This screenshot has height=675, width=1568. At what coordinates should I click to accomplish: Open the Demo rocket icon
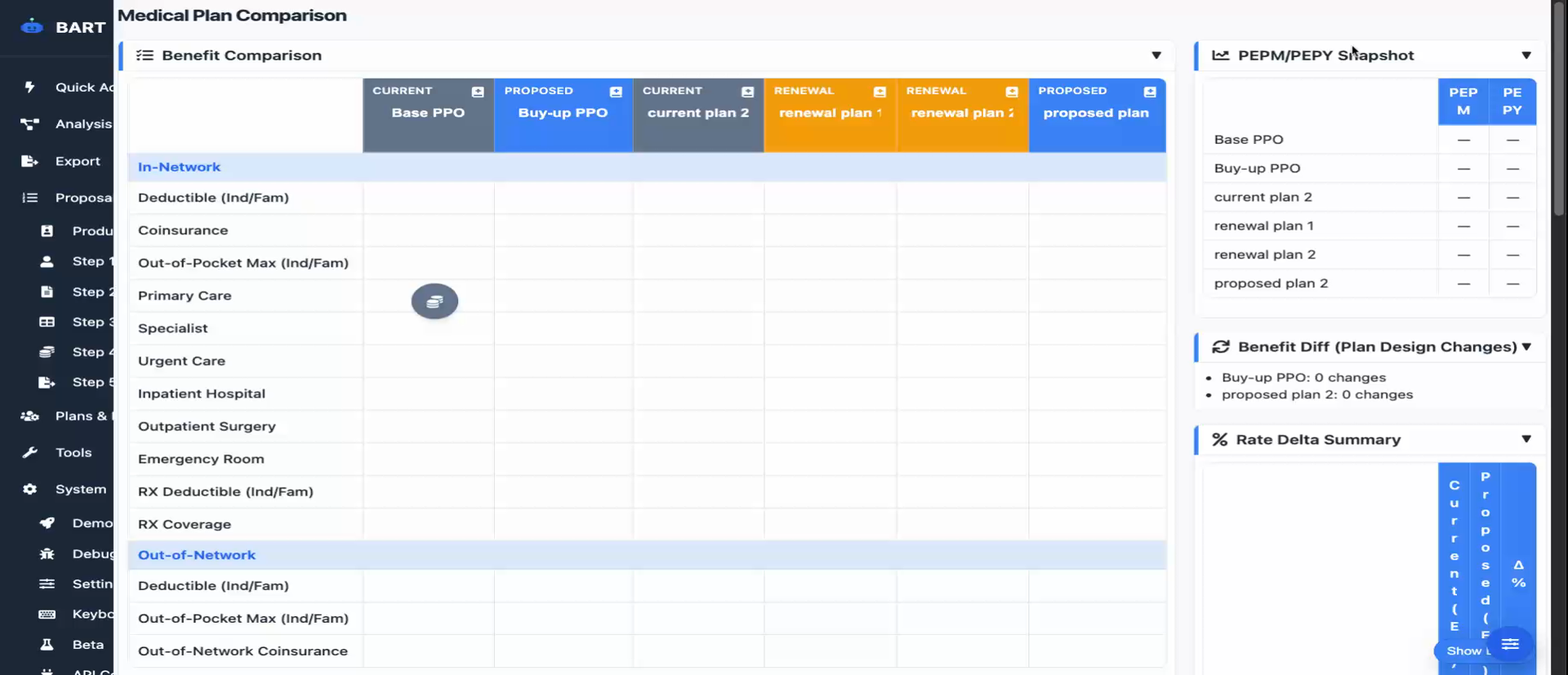(x=47, y=523)
